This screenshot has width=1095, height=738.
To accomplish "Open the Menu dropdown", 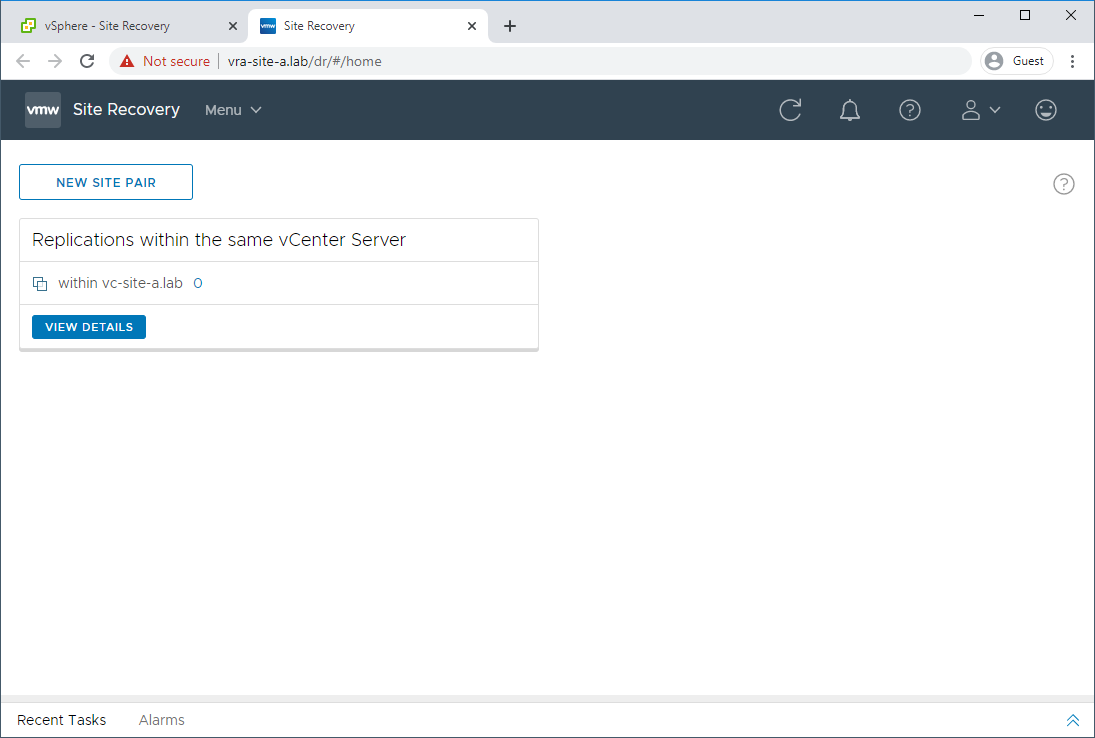I will click(233, 110).
